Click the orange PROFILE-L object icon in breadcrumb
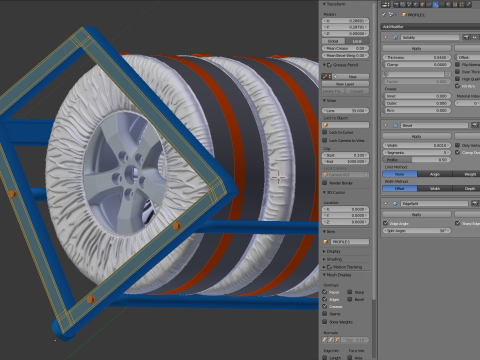This screenshot has height=360, width=480. pos(404,15)
